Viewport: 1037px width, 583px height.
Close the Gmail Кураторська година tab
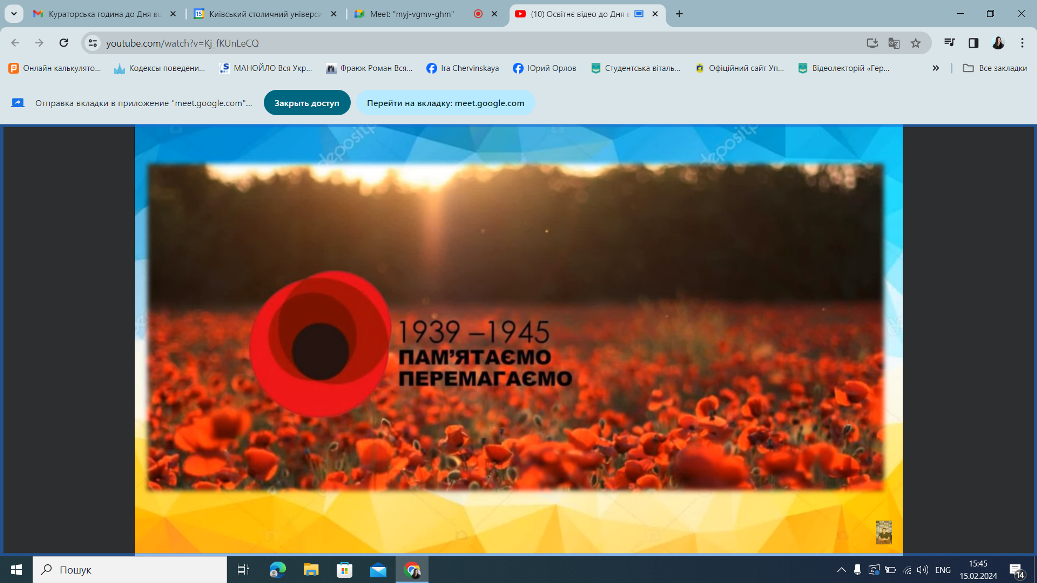173,13
